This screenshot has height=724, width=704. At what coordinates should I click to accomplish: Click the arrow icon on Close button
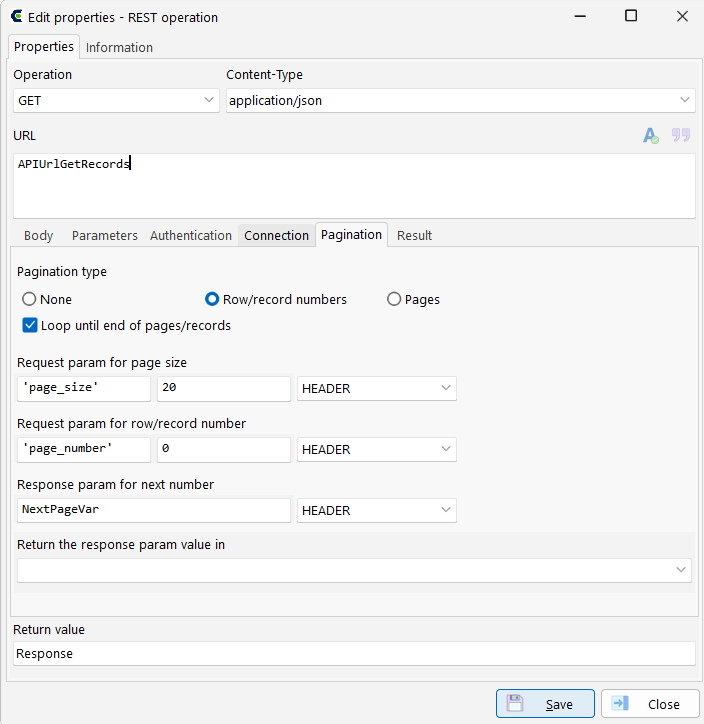[620, 703]
